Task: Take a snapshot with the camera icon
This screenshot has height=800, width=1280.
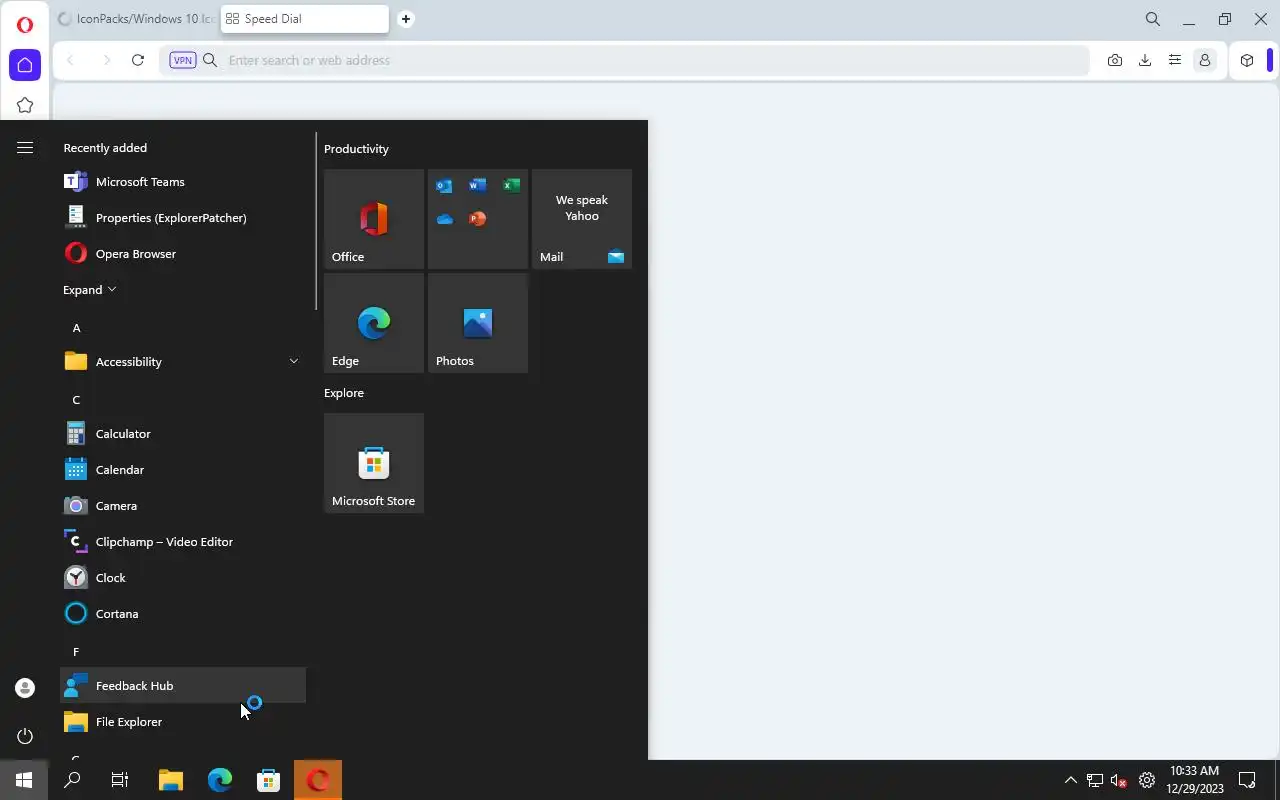Action: point(1115,60)
